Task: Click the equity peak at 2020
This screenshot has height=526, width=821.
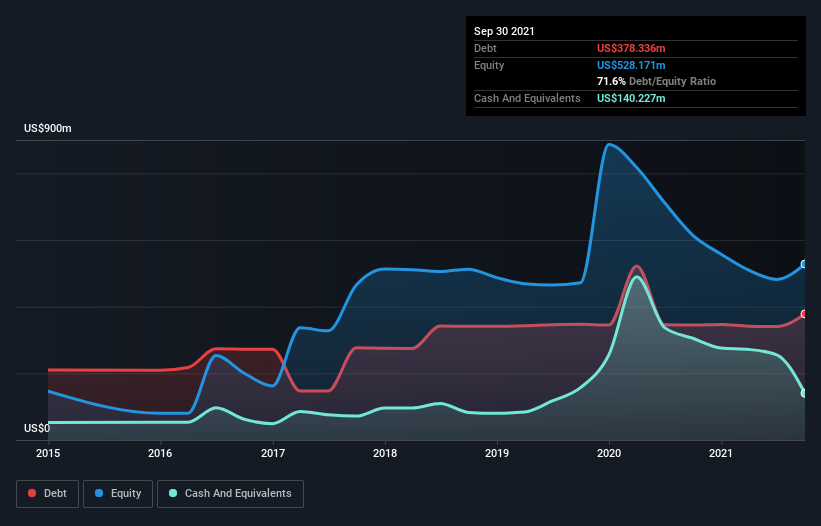Action: coord(608,144)
